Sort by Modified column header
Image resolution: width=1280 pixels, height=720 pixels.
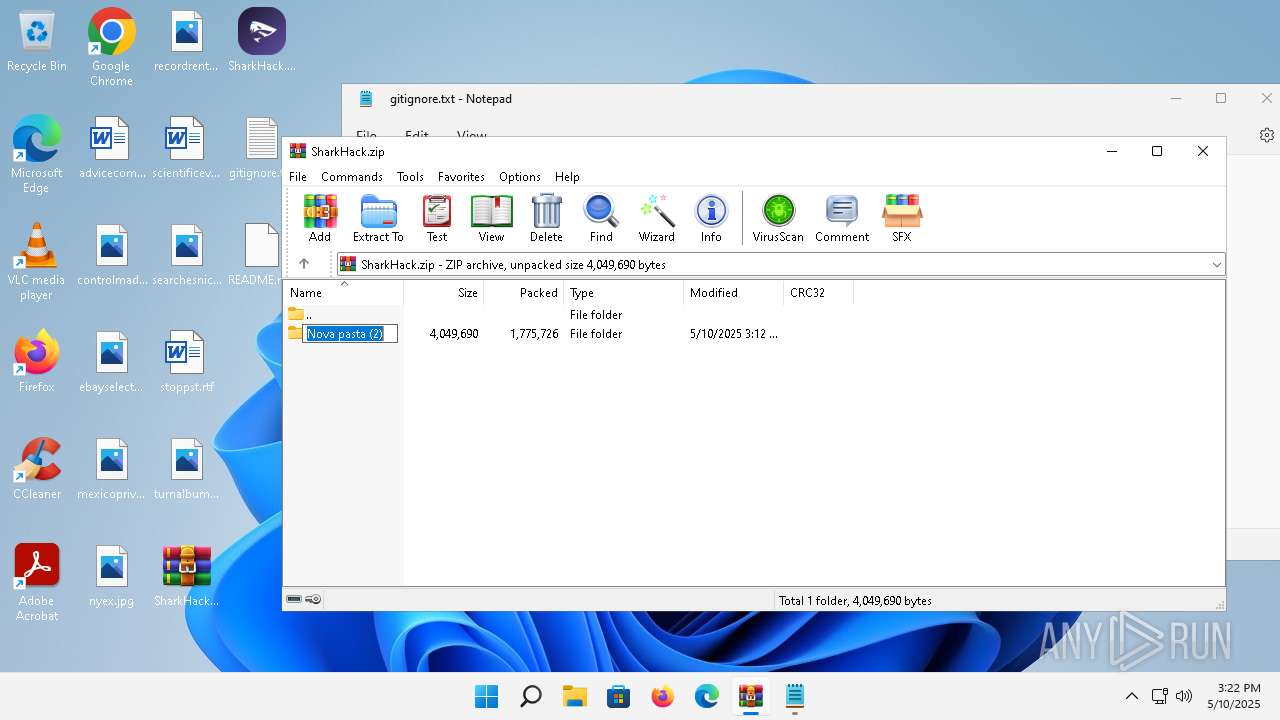click(x=734, y=293)
